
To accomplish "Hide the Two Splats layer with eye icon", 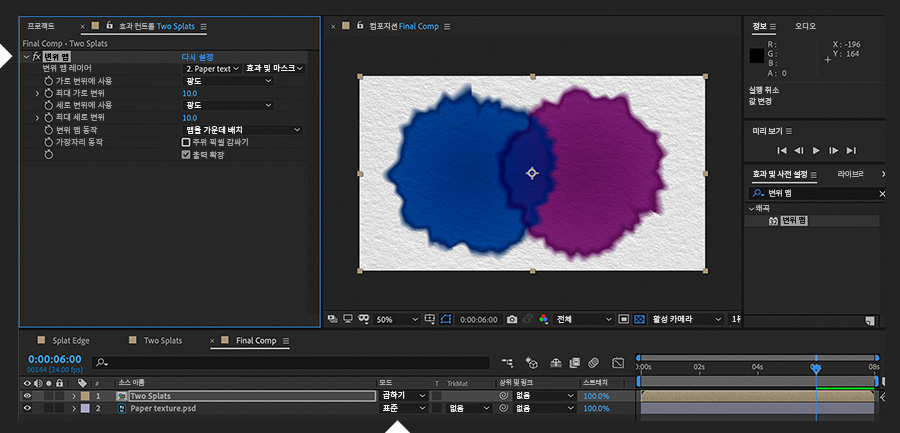I will tap(27, 396).
